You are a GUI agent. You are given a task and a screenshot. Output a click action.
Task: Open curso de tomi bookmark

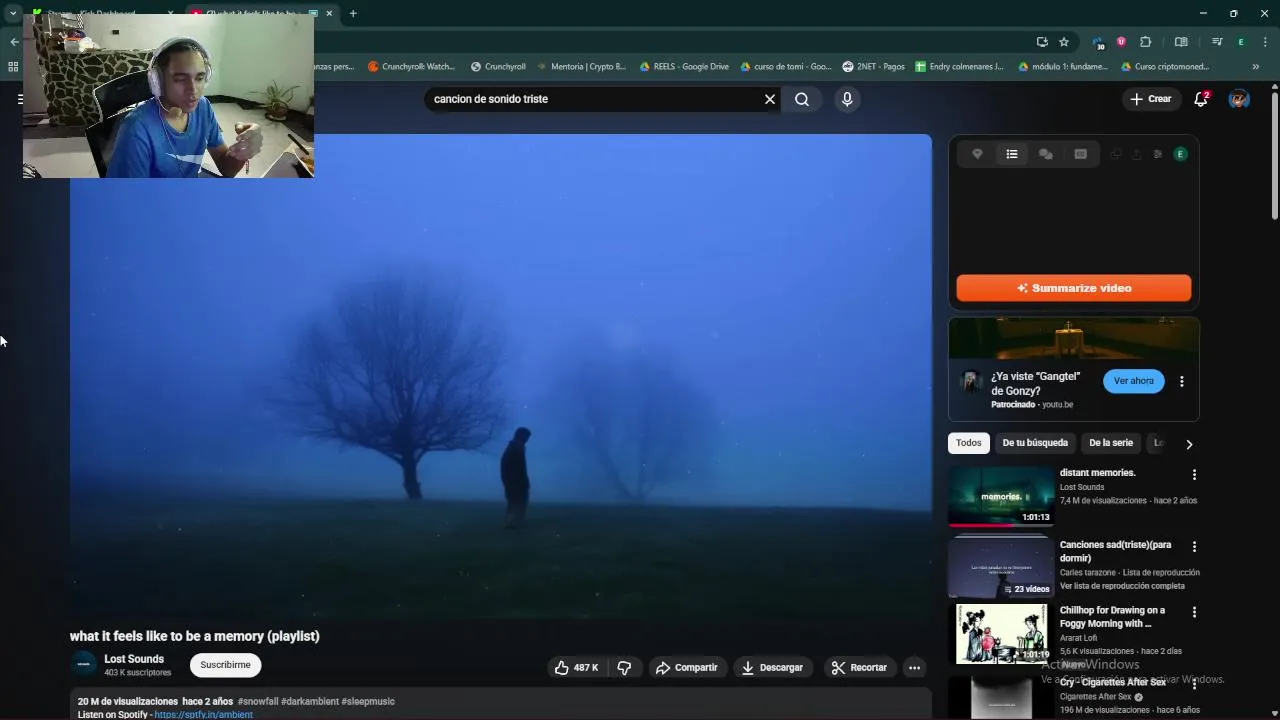pyautogui.click(x=785, y=67)
